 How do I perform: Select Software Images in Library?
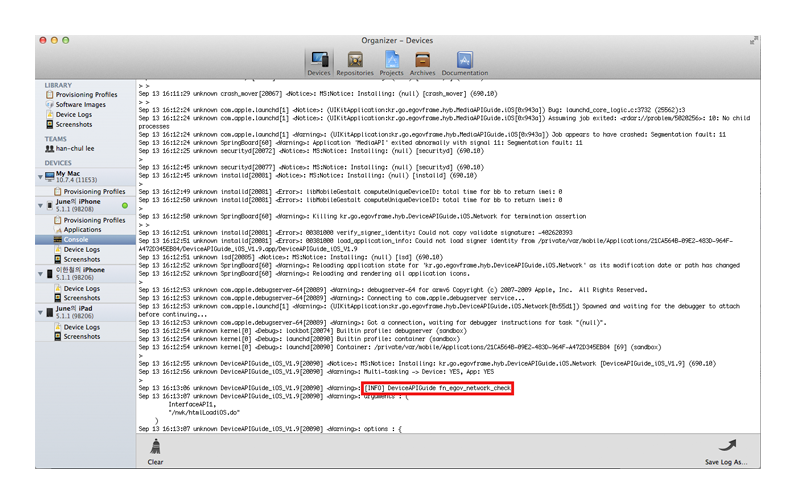(x=81, y=104)
